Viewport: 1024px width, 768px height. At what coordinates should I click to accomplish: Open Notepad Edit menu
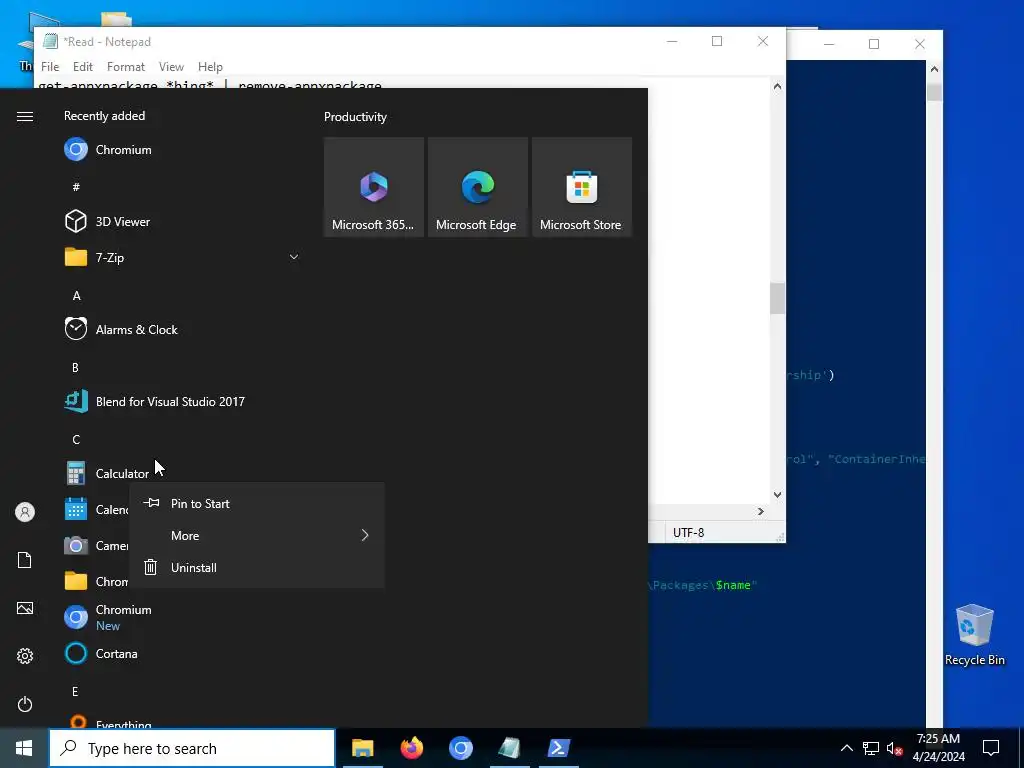point(83,67)
